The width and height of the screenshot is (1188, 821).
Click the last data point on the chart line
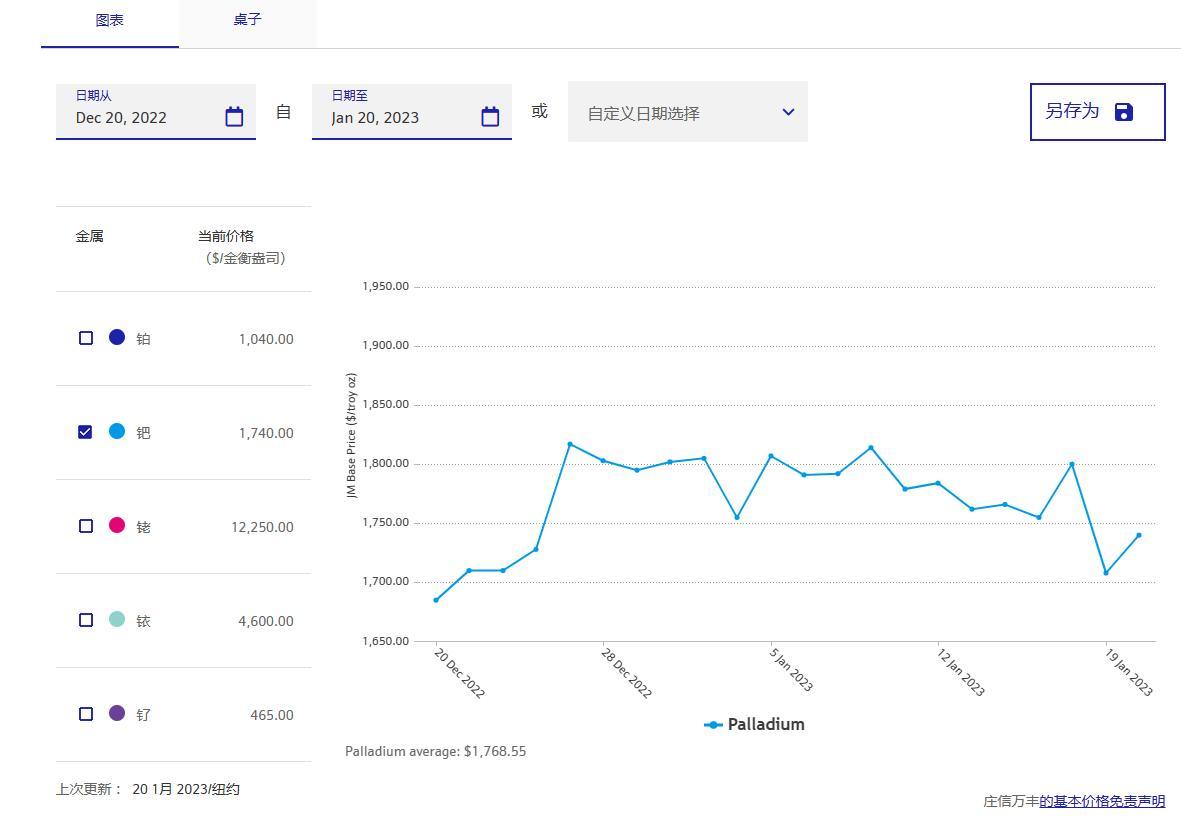(1138, 536)
